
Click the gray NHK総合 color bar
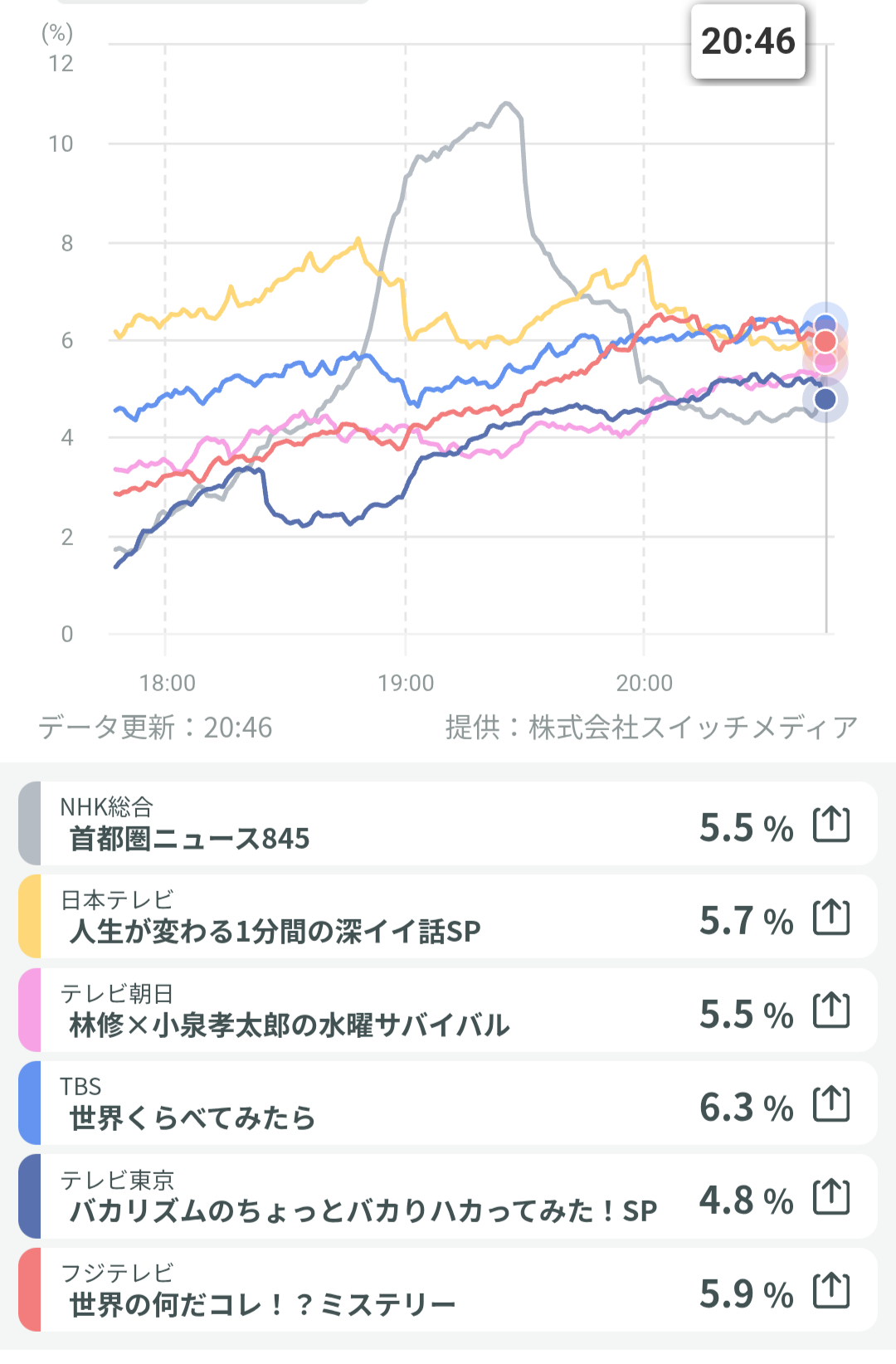[x=29, y=823]
